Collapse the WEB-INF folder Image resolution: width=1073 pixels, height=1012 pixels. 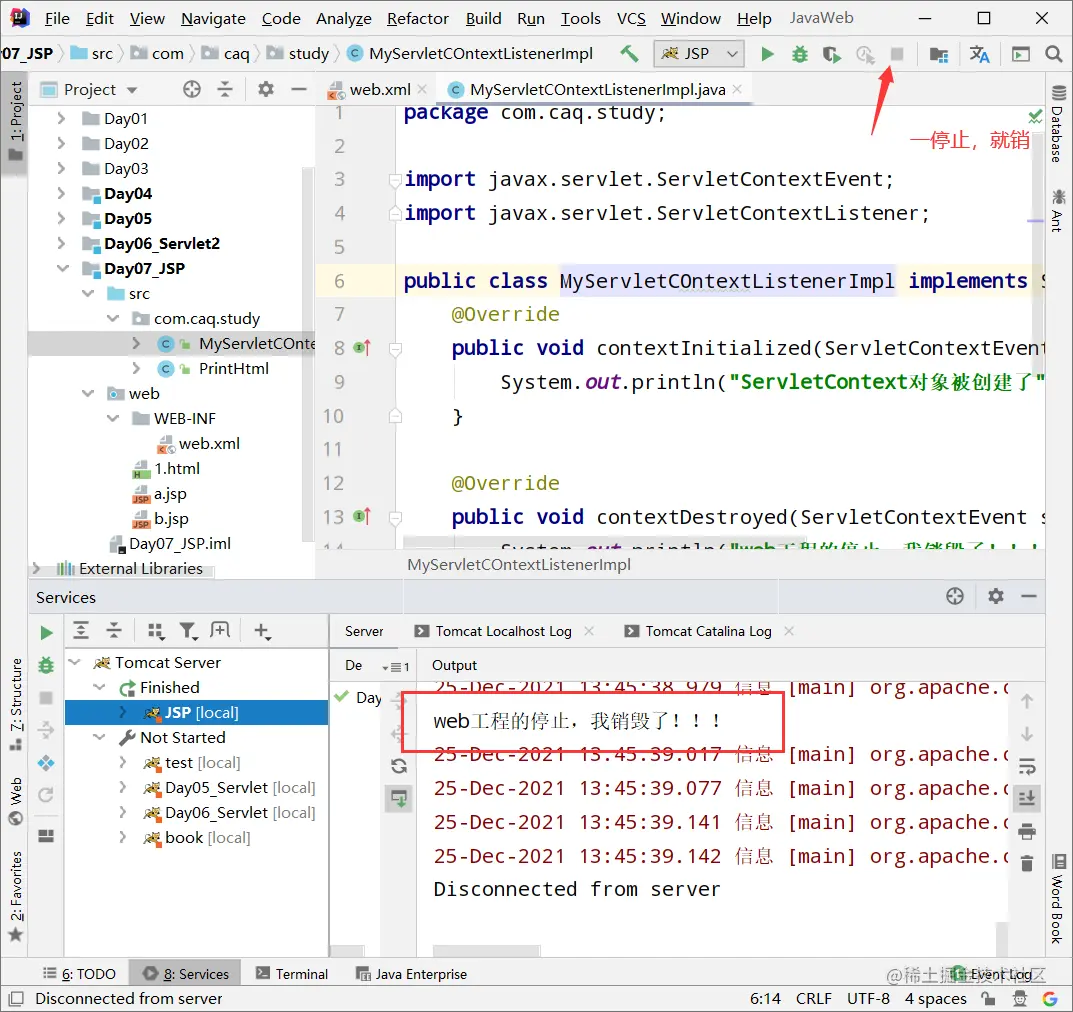click(x=113, y=418)
